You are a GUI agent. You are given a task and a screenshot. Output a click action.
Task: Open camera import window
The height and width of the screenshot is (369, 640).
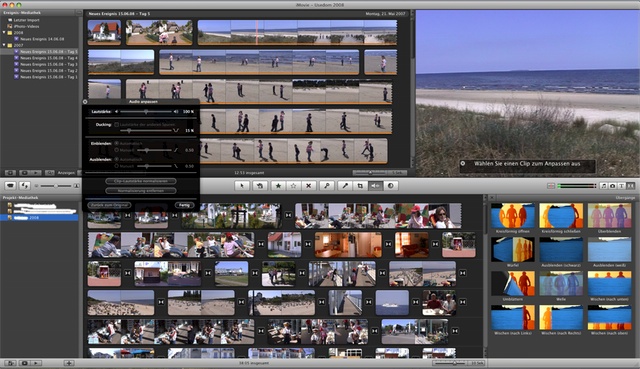[x=10, y=186]
